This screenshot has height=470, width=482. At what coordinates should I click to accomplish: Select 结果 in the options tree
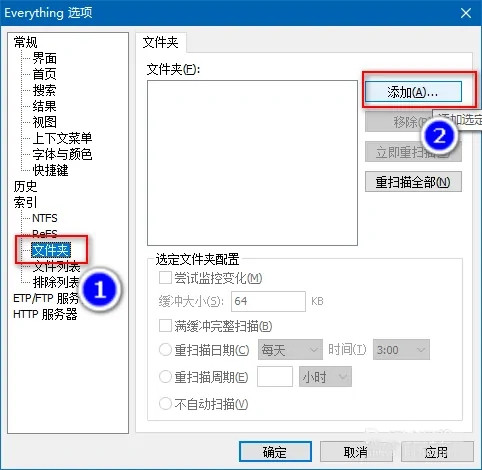coord(44,106)
